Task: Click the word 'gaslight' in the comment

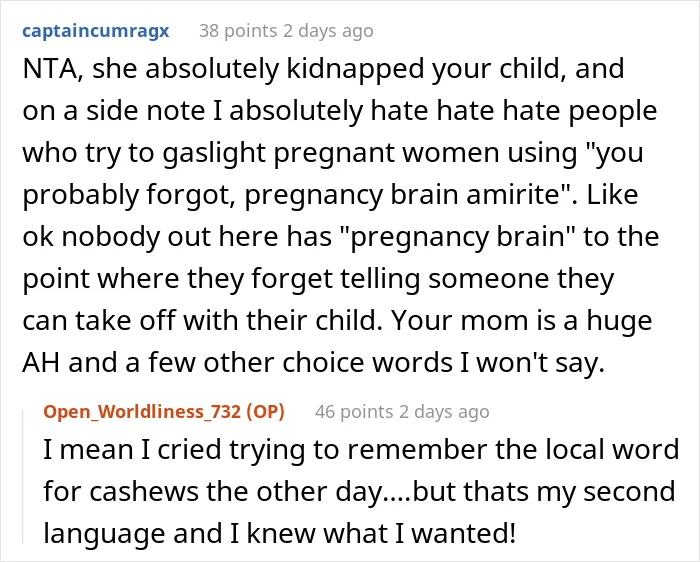Action: point(214,154)
